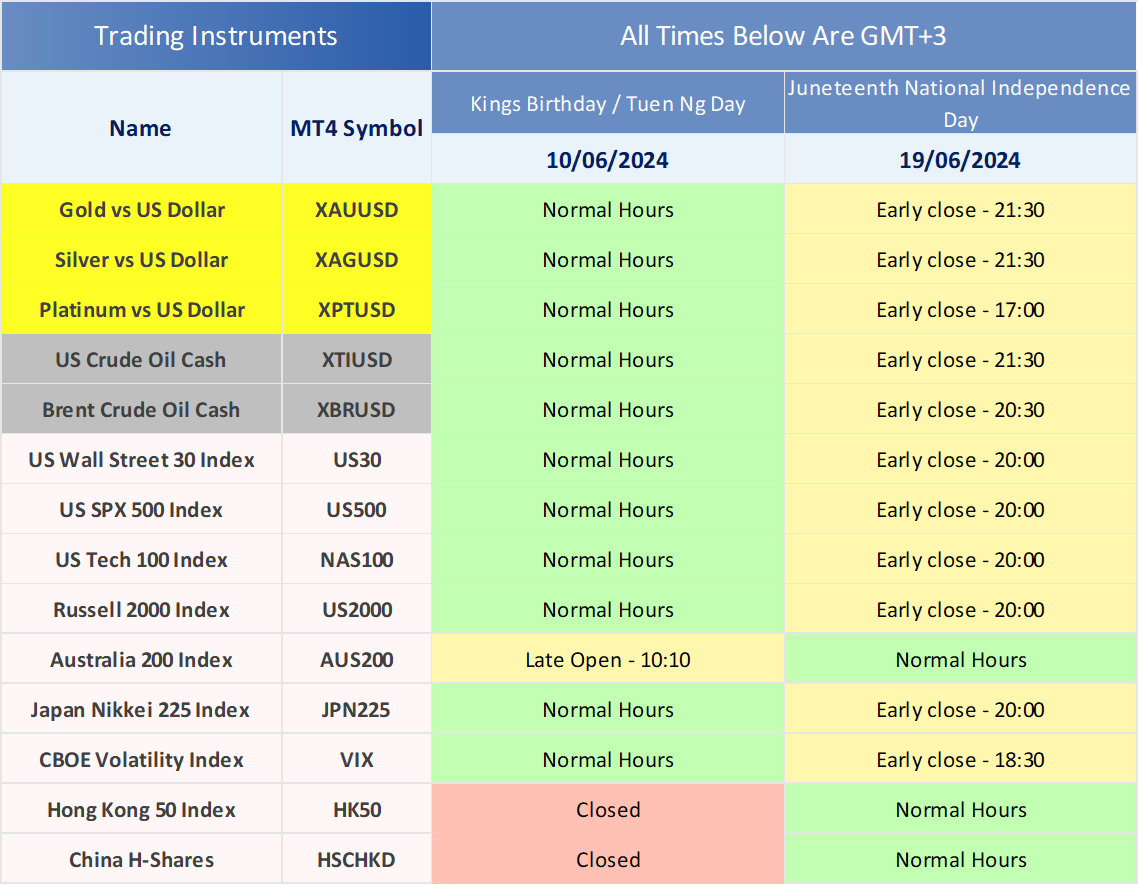This screenshot has width=1139, height=885.
Task: Click Normal Hours cell for China H-Shares
Action: tap(960, 860)
